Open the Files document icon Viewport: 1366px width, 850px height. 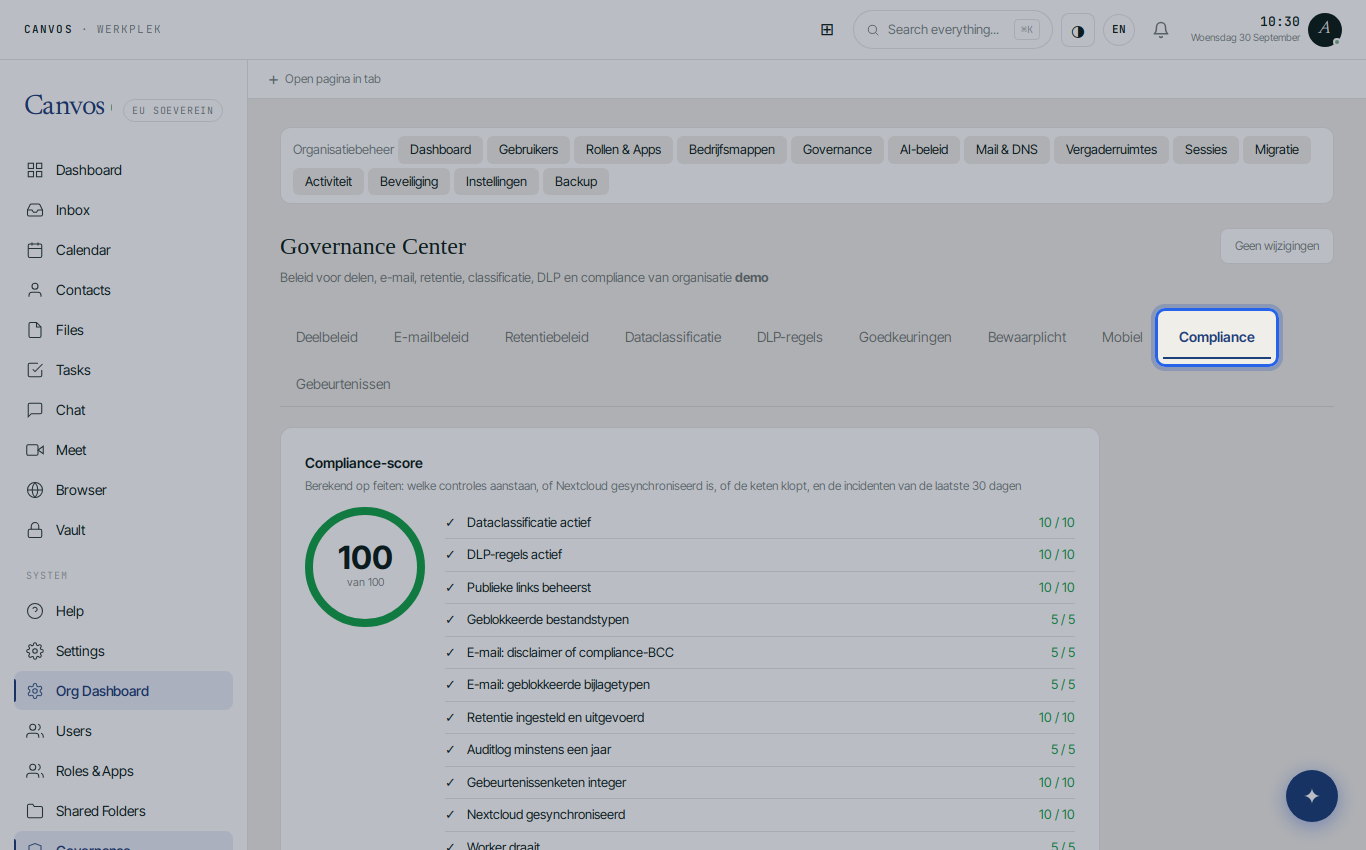pyautogui.click(x=35, y=330)
